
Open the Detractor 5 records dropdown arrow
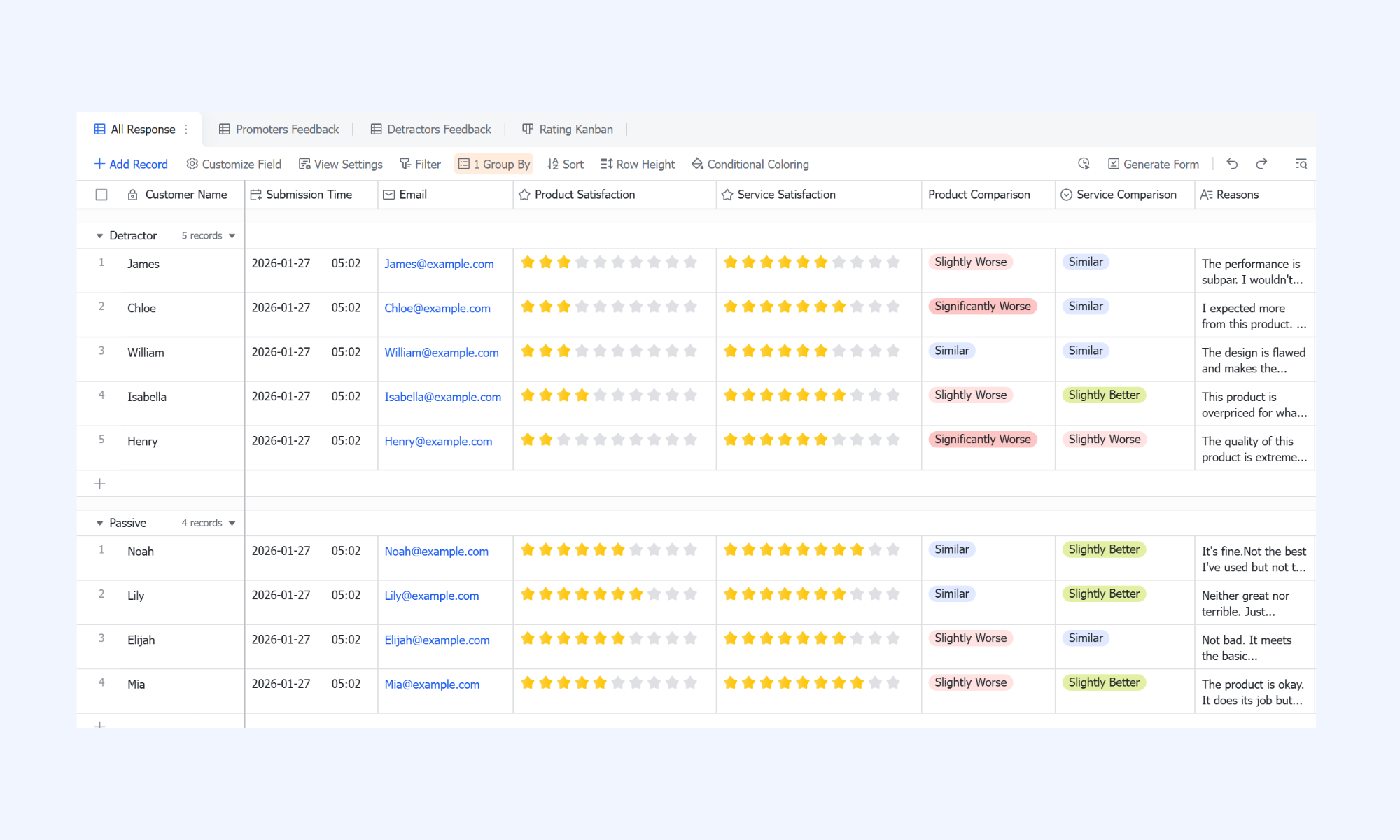pyautogui.click(x=232, y=236)
